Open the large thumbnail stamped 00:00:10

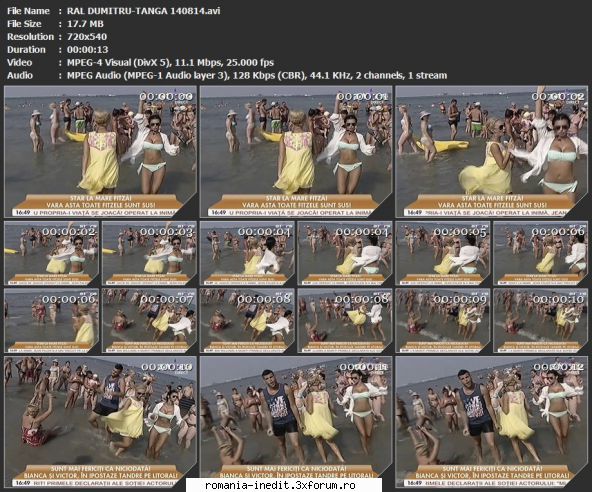click(100, 422)
